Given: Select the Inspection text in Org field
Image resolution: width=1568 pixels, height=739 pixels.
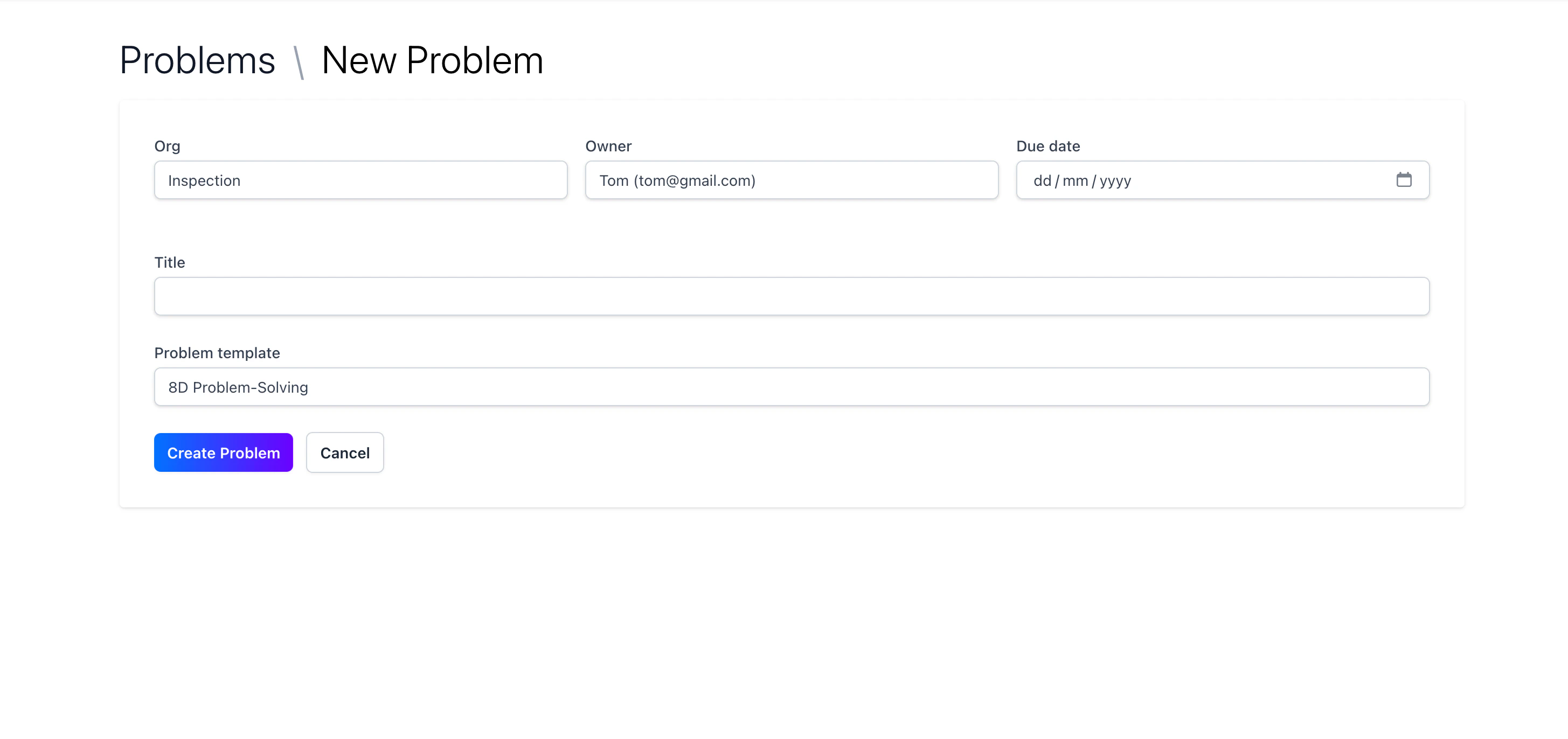Looking at the screenshot, I should coord(205,180).
